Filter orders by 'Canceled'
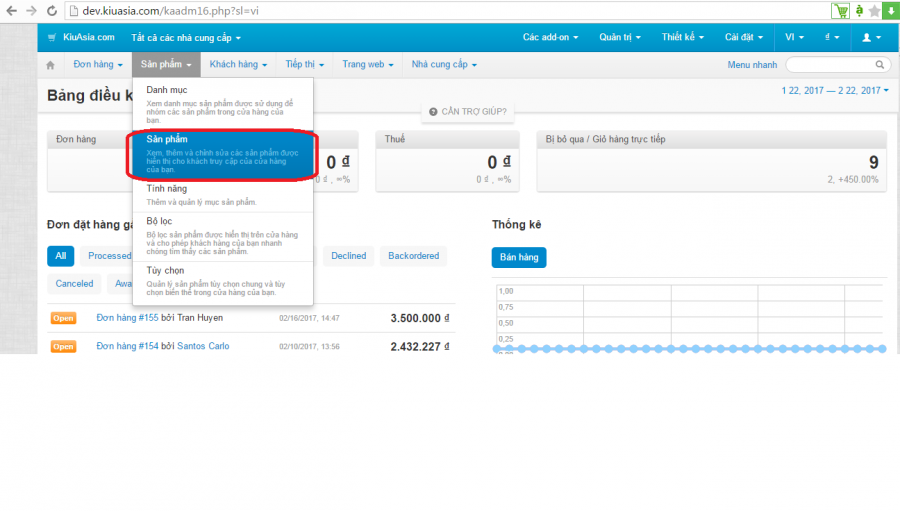Screen dimensions: 900x511 pos(74,284)
